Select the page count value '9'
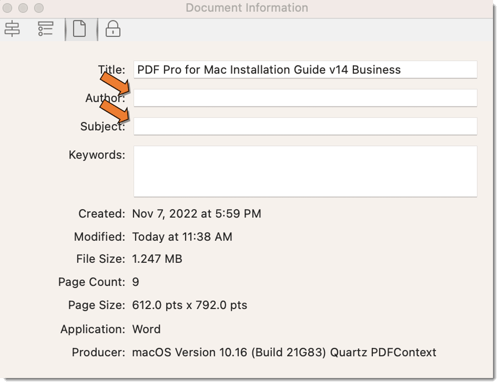Image resolution: width=500 pixels, height=385 pixels. tap(136, 282)
